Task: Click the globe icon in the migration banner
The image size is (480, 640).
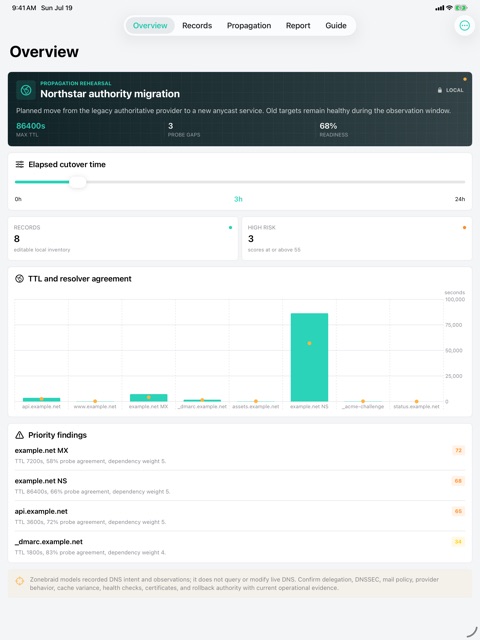Action: [26, 90]
